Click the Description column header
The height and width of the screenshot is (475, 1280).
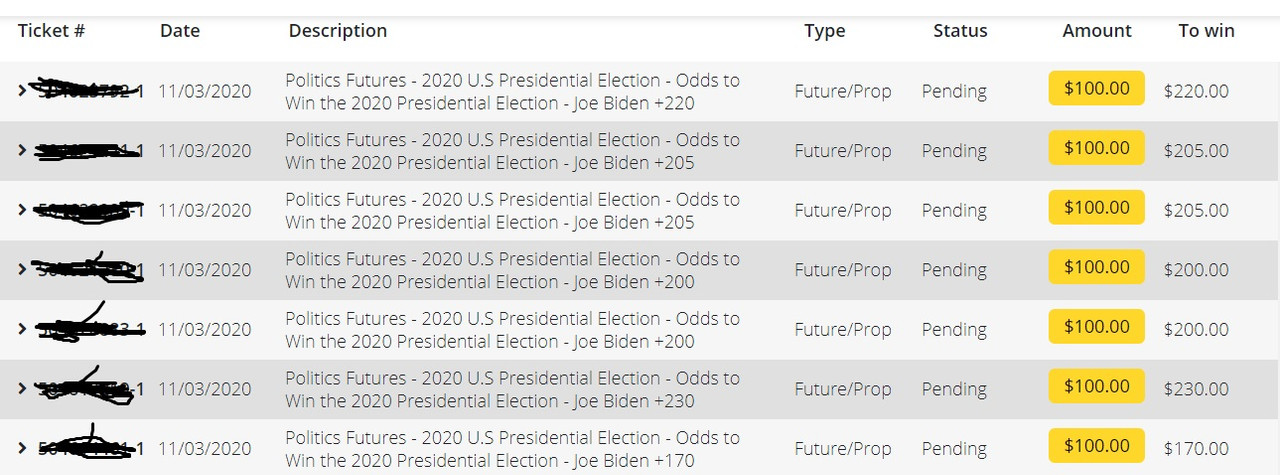click(x=338, y=30)
